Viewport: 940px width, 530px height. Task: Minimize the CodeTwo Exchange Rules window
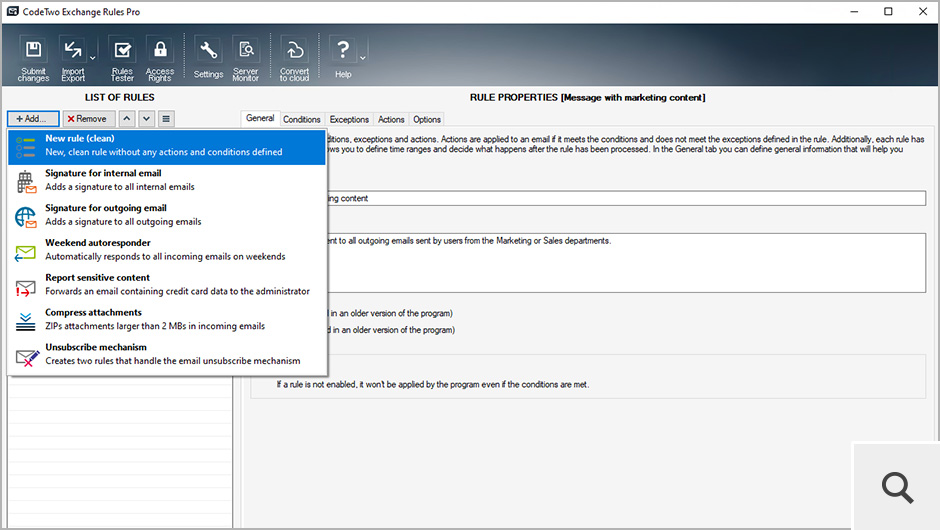click(x=854, y=11)
